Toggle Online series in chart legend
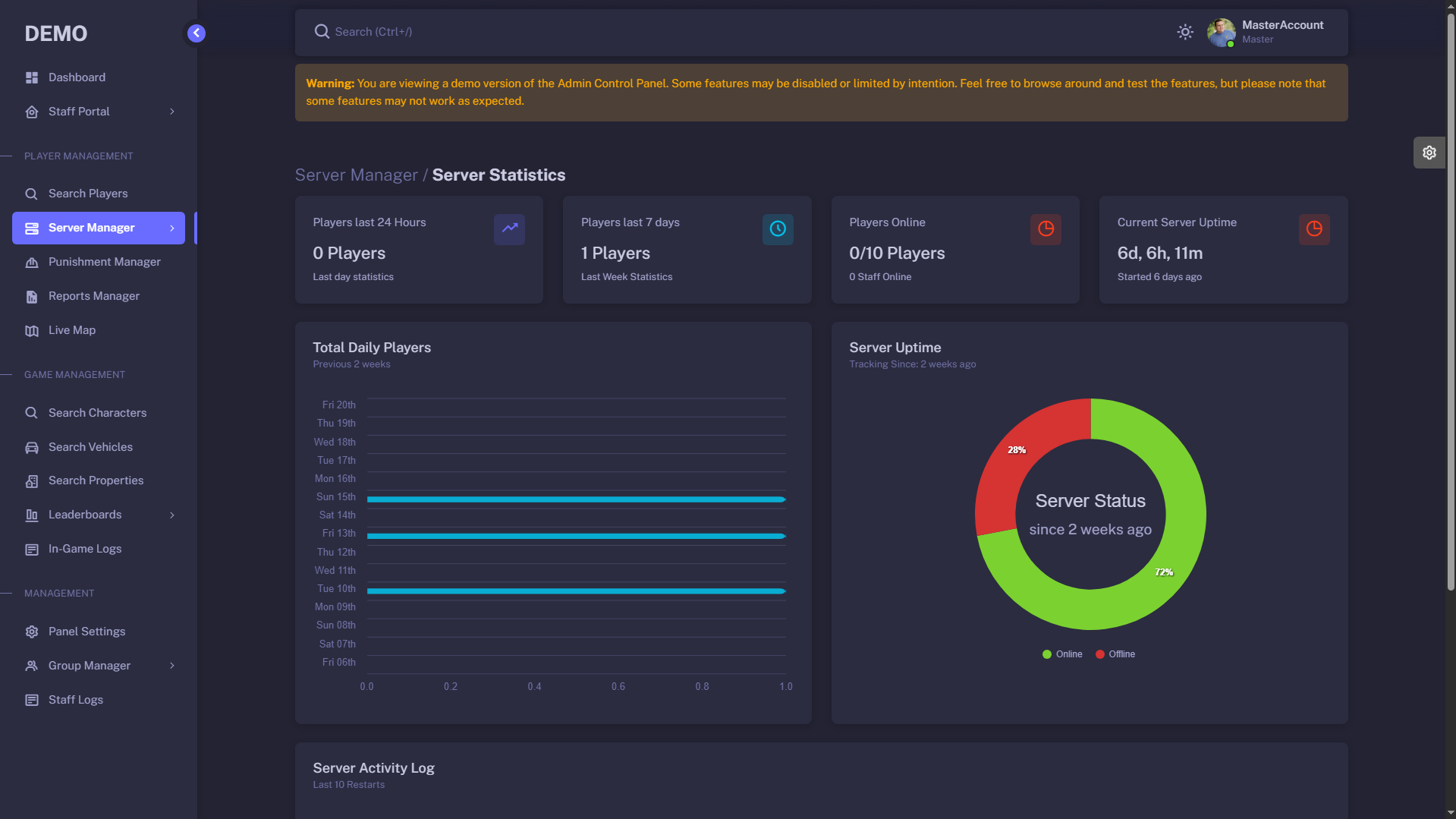This screenshot has width=1456, height=819. 1062,654
